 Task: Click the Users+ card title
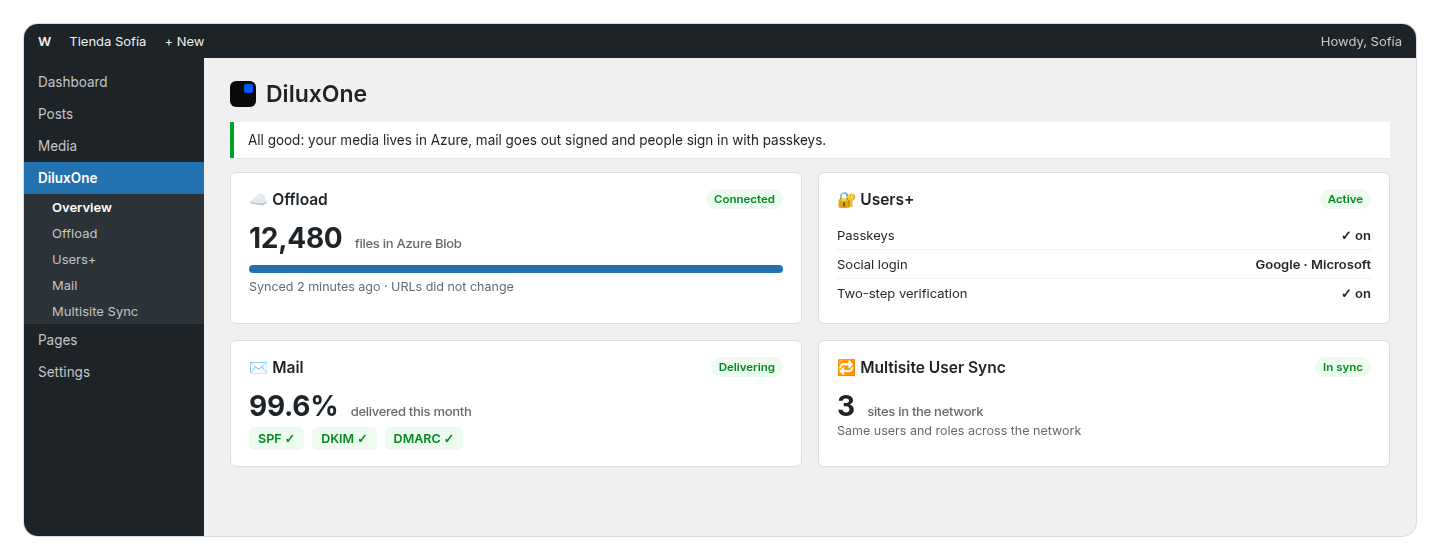[887, 199]
